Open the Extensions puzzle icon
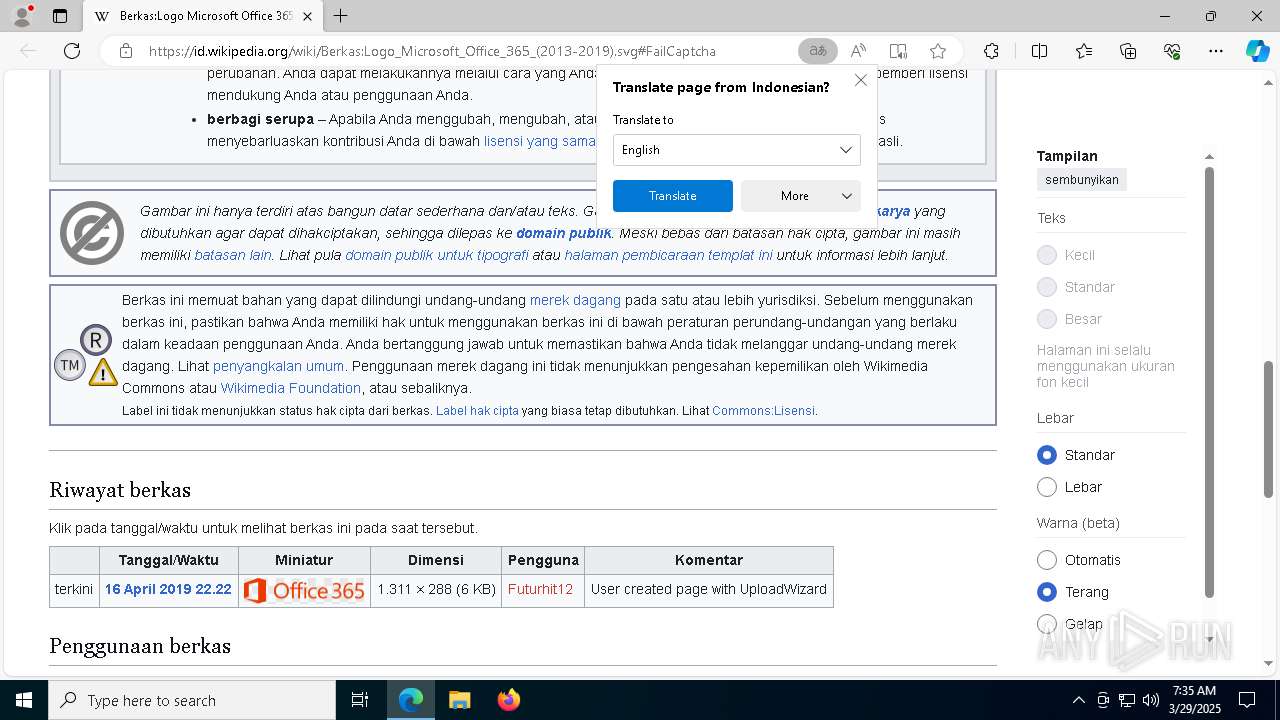The width and height of the screenshot is (1280, 720). pos(991,51)
